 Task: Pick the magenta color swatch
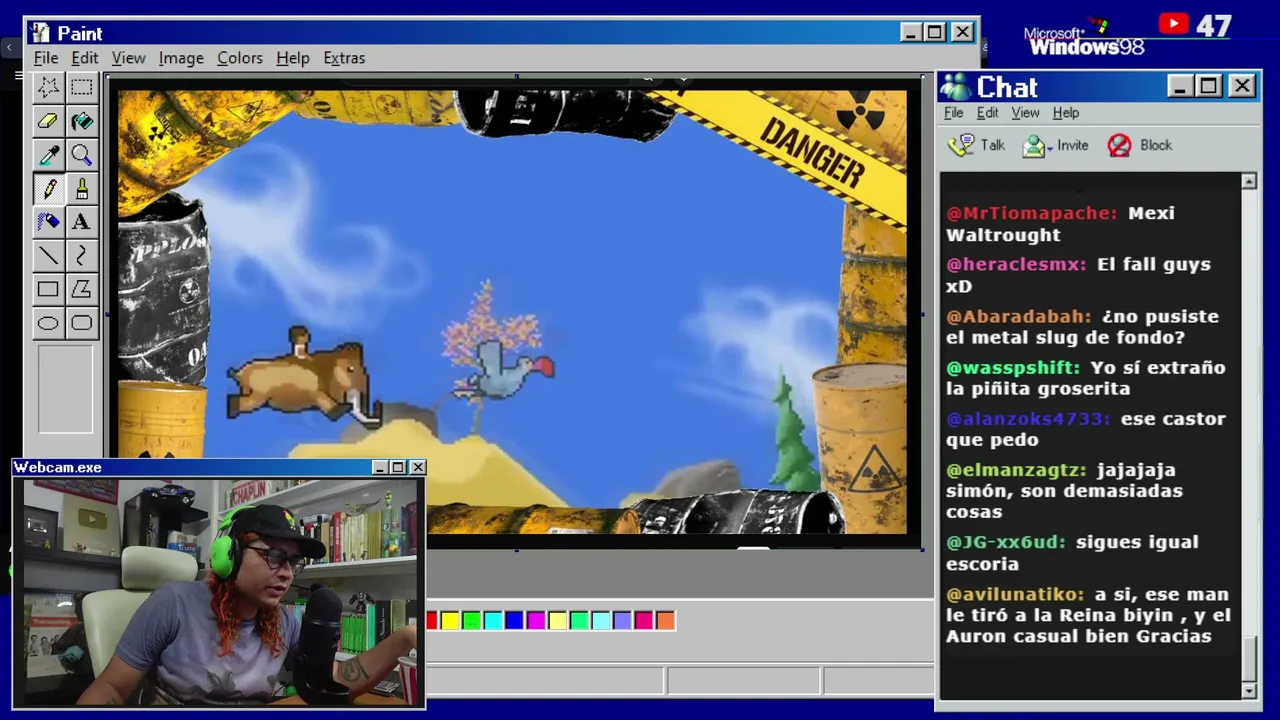coord(536,621)
